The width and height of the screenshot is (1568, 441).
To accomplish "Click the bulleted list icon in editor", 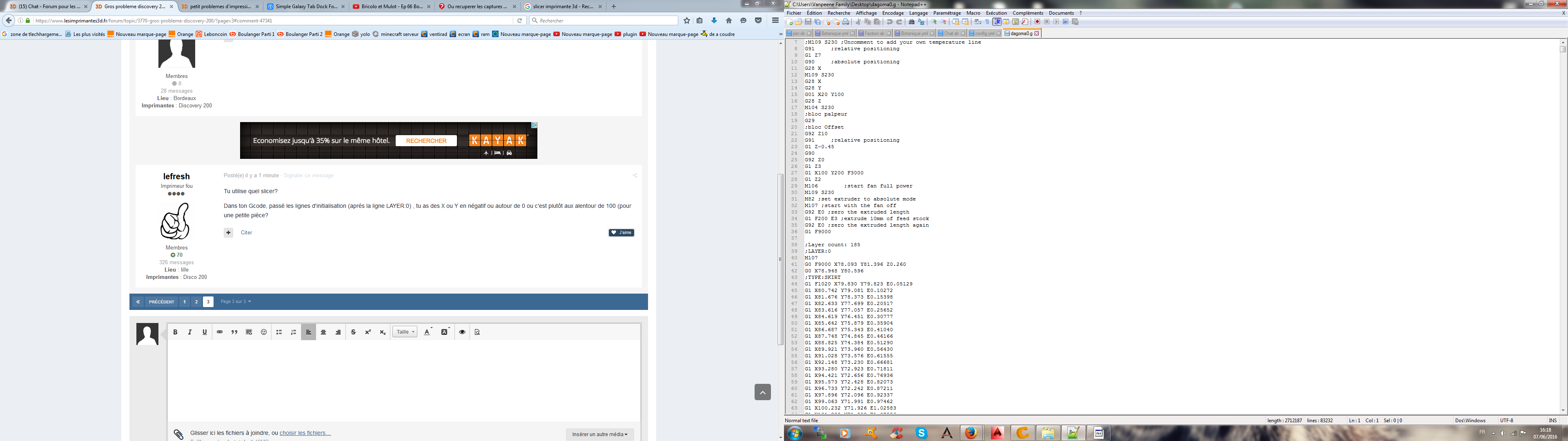I will tap(279, 332).
